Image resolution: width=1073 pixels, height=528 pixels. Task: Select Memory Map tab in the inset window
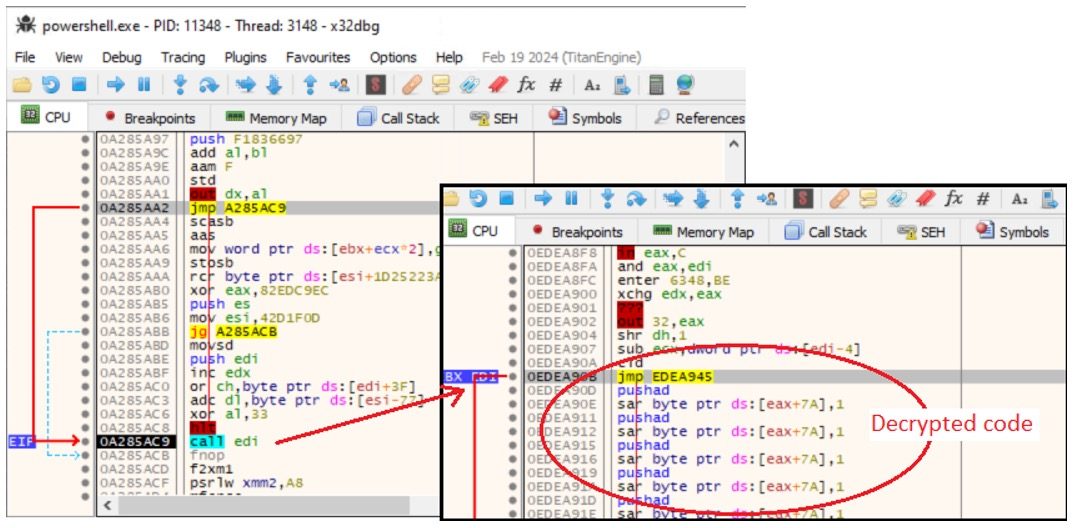704,232
